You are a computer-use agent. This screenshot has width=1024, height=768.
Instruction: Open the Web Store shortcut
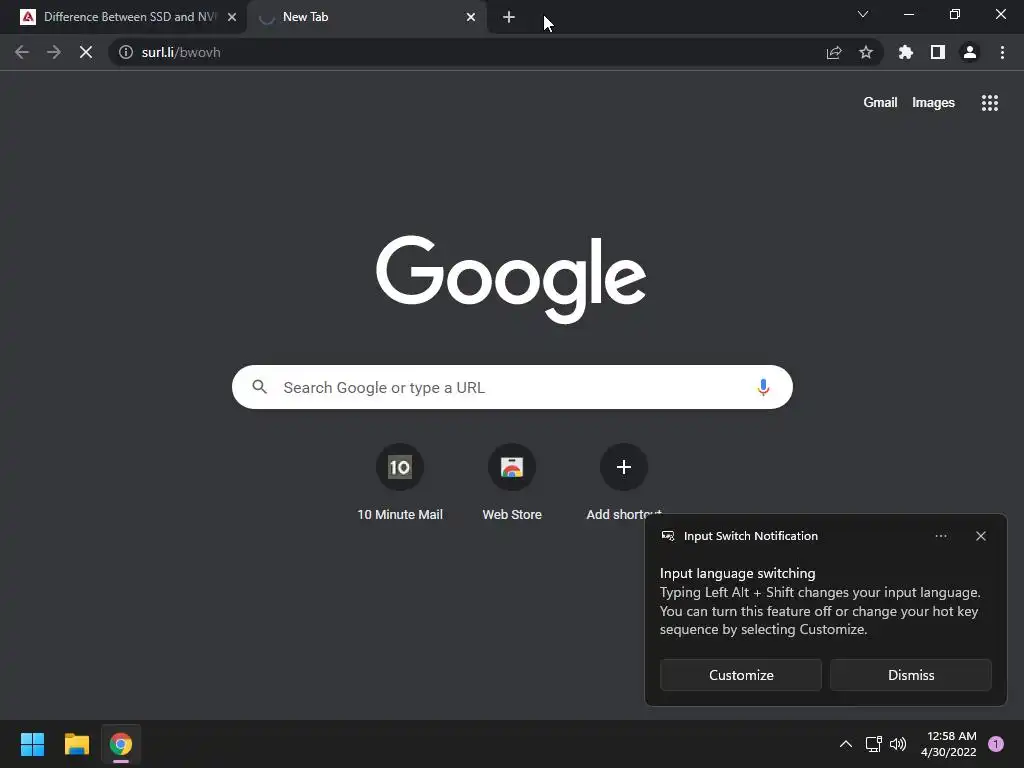coord(512,482)
